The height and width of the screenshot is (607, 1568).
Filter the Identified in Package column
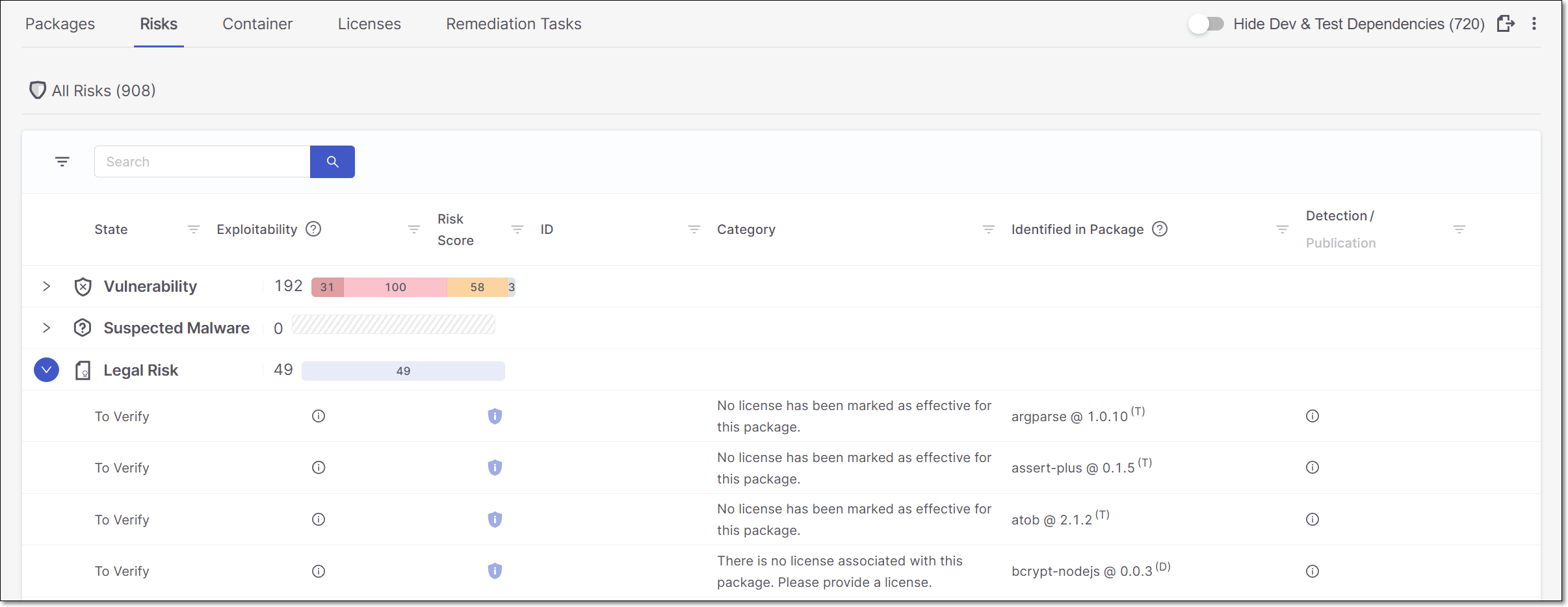[x=1283, y=229]
